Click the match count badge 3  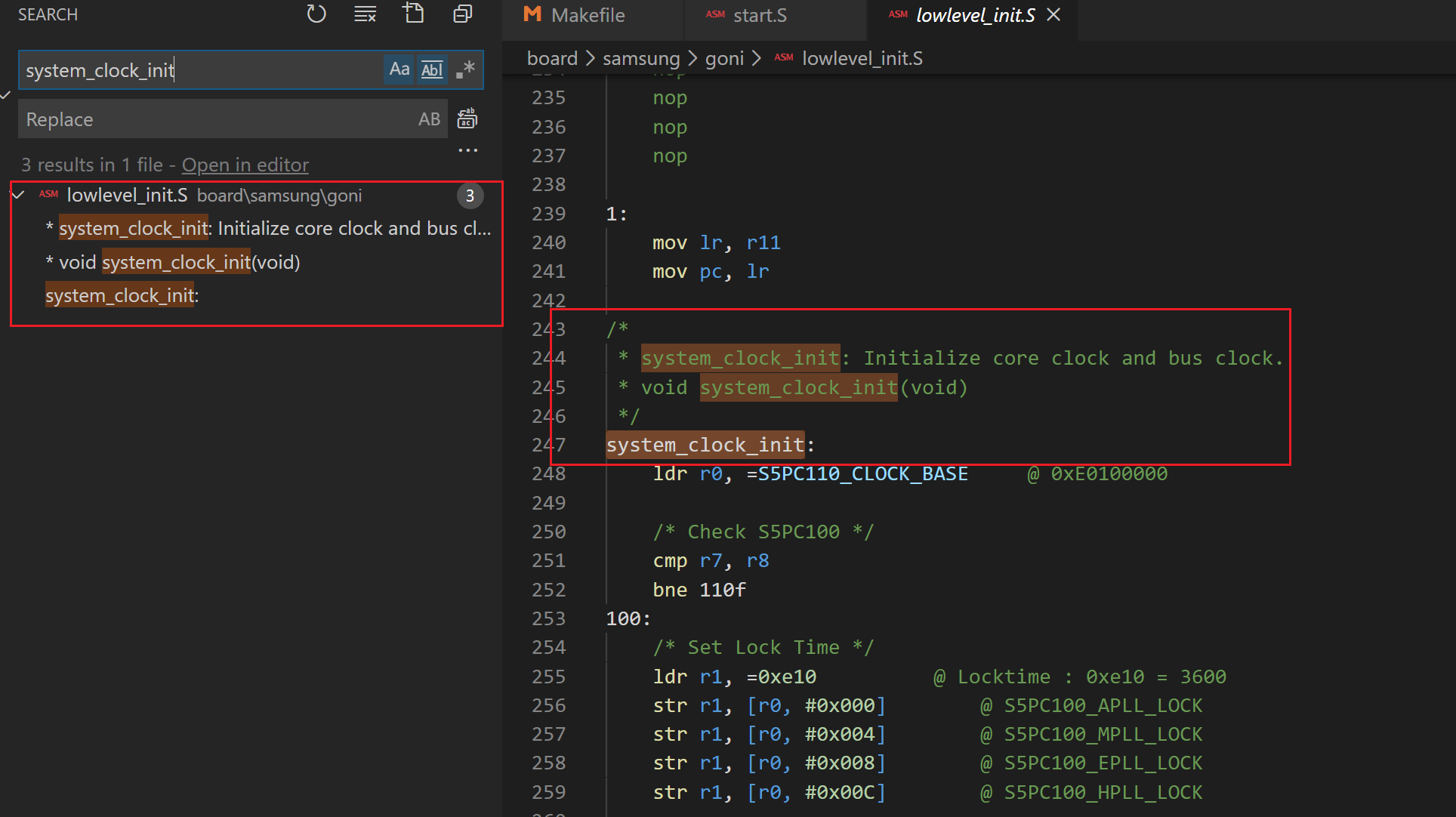pos(470,196)
